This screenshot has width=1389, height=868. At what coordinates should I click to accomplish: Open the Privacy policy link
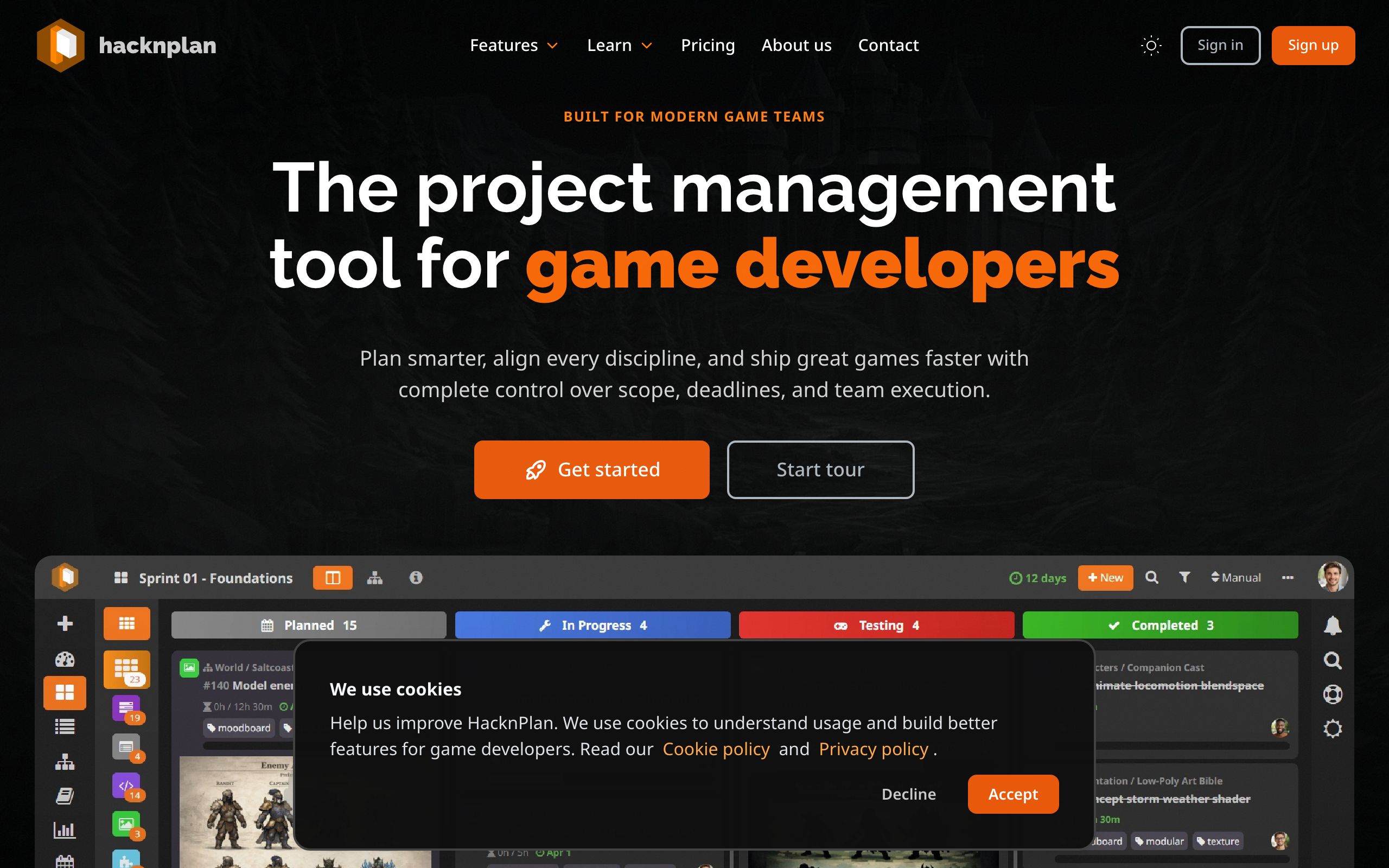(874, 749)
